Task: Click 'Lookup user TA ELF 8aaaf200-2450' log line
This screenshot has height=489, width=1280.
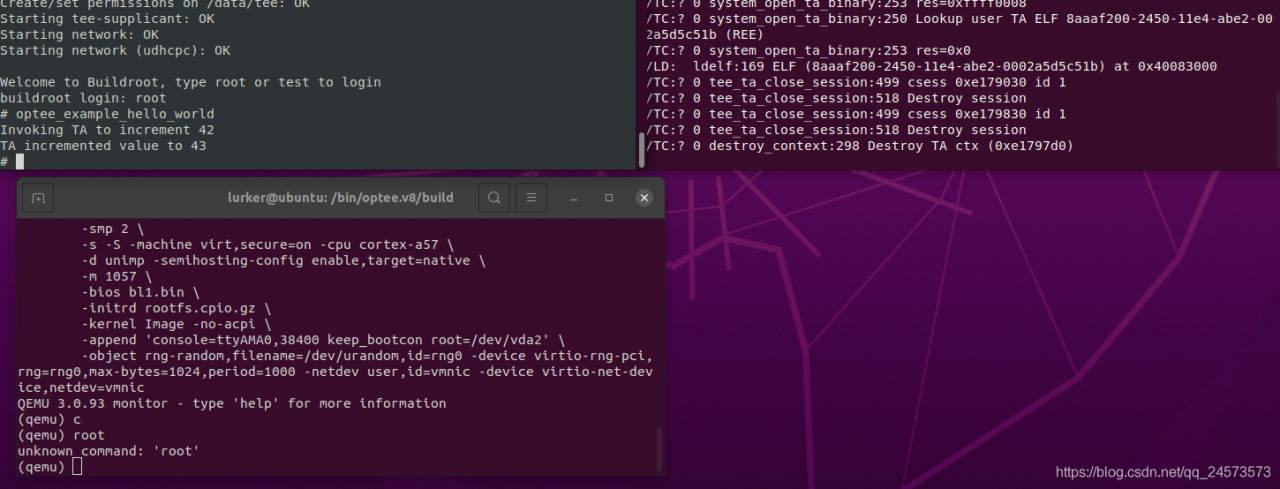Action: coord(958,26)
